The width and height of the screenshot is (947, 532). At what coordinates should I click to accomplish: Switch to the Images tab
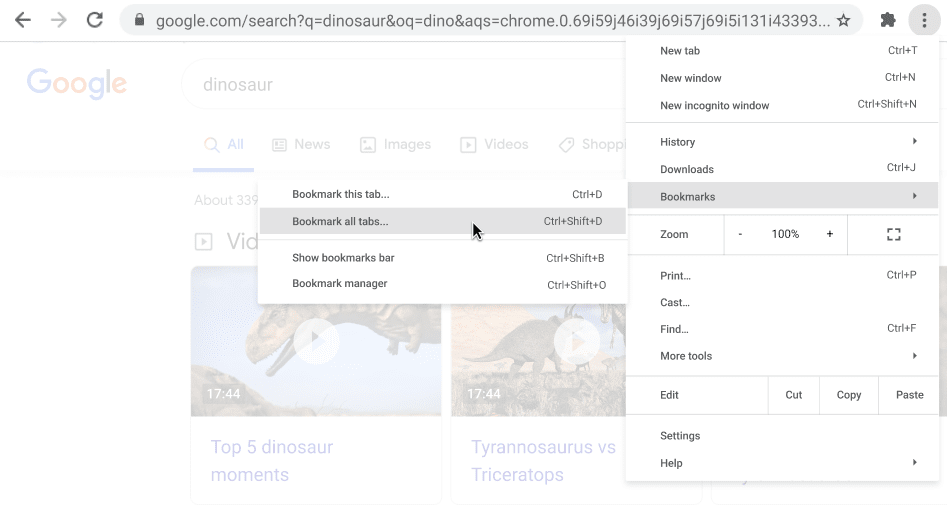click(x=395, y=145)
